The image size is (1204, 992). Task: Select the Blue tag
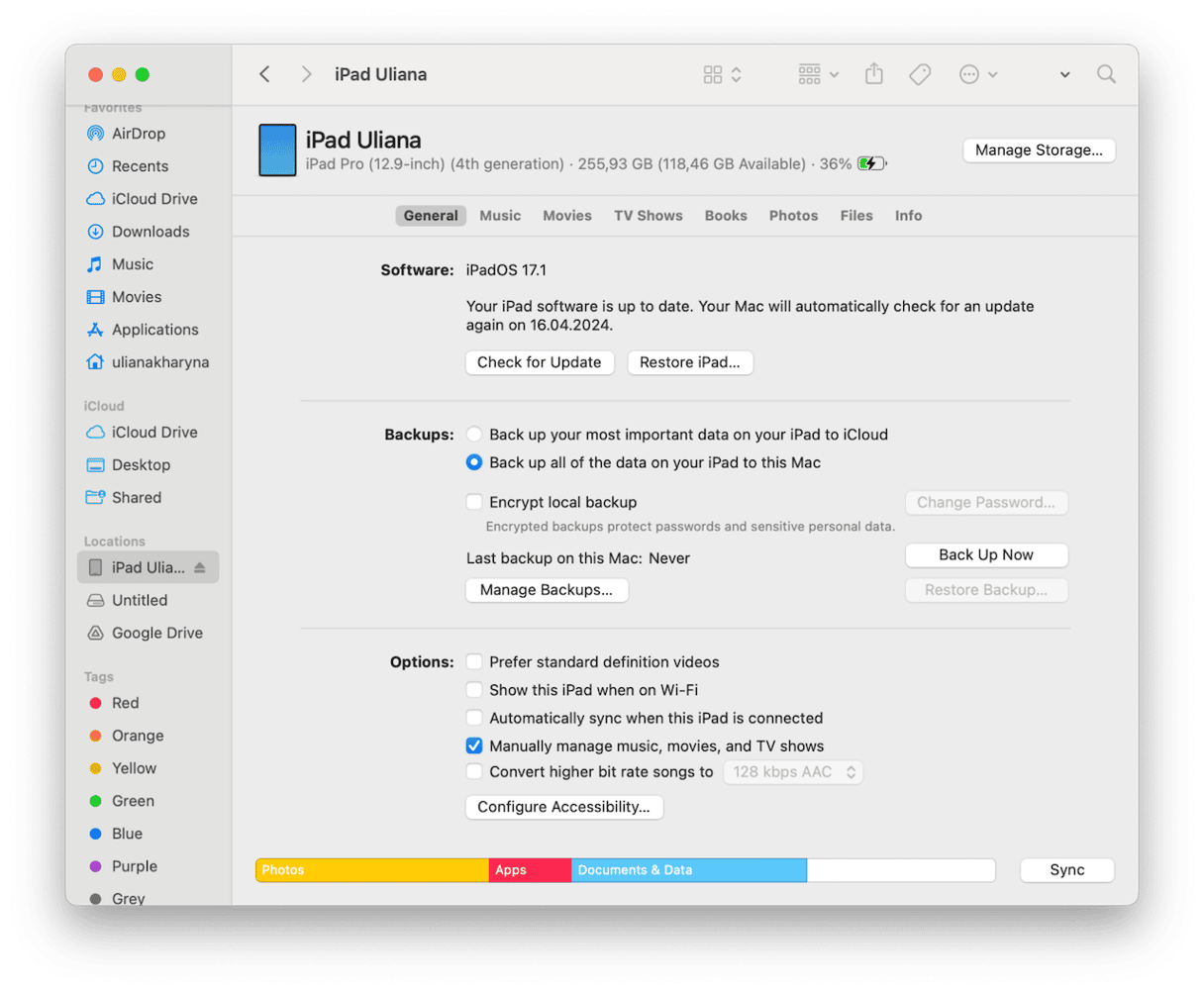tap(127, 834)
